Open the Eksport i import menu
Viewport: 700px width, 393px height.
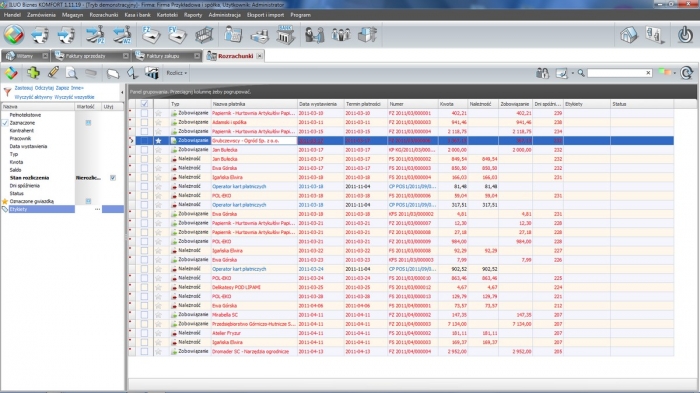coord(265,15)
